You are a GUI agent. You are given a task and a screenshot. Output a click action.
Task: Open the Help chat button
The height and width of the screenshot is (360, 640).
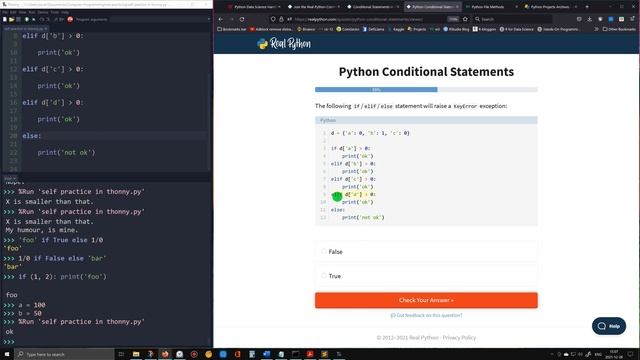pos(609,326)
